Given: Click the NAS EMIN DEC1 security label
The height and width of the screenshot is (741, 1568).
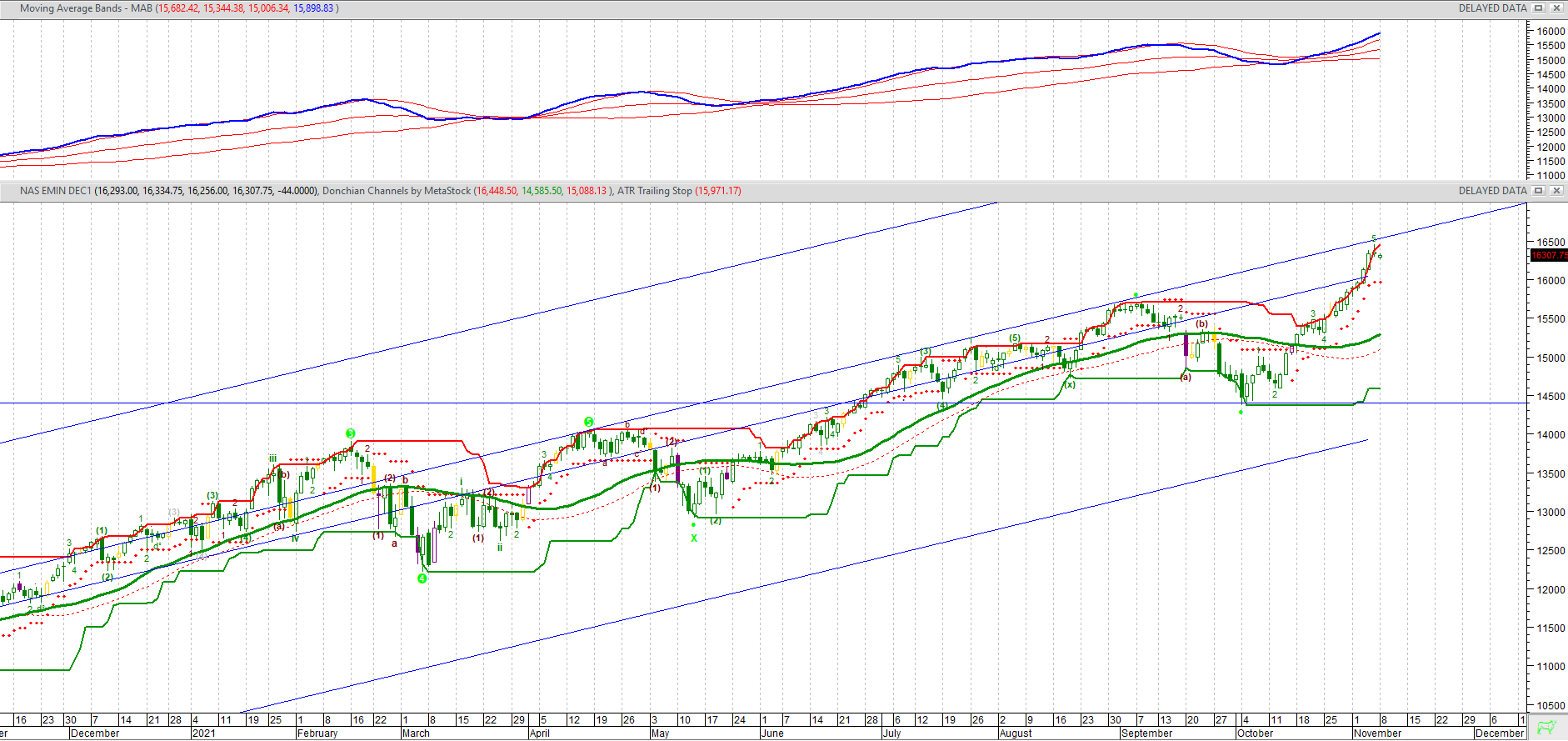Looking at the screenshot, I should click(55, 191).
